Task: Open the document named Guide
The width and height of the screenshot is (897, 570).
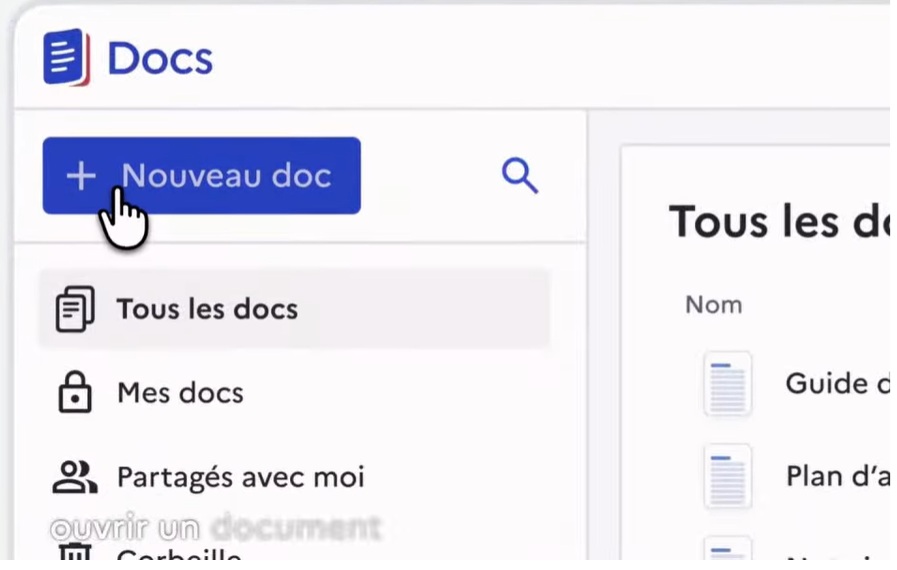Action: click(836, 383)
